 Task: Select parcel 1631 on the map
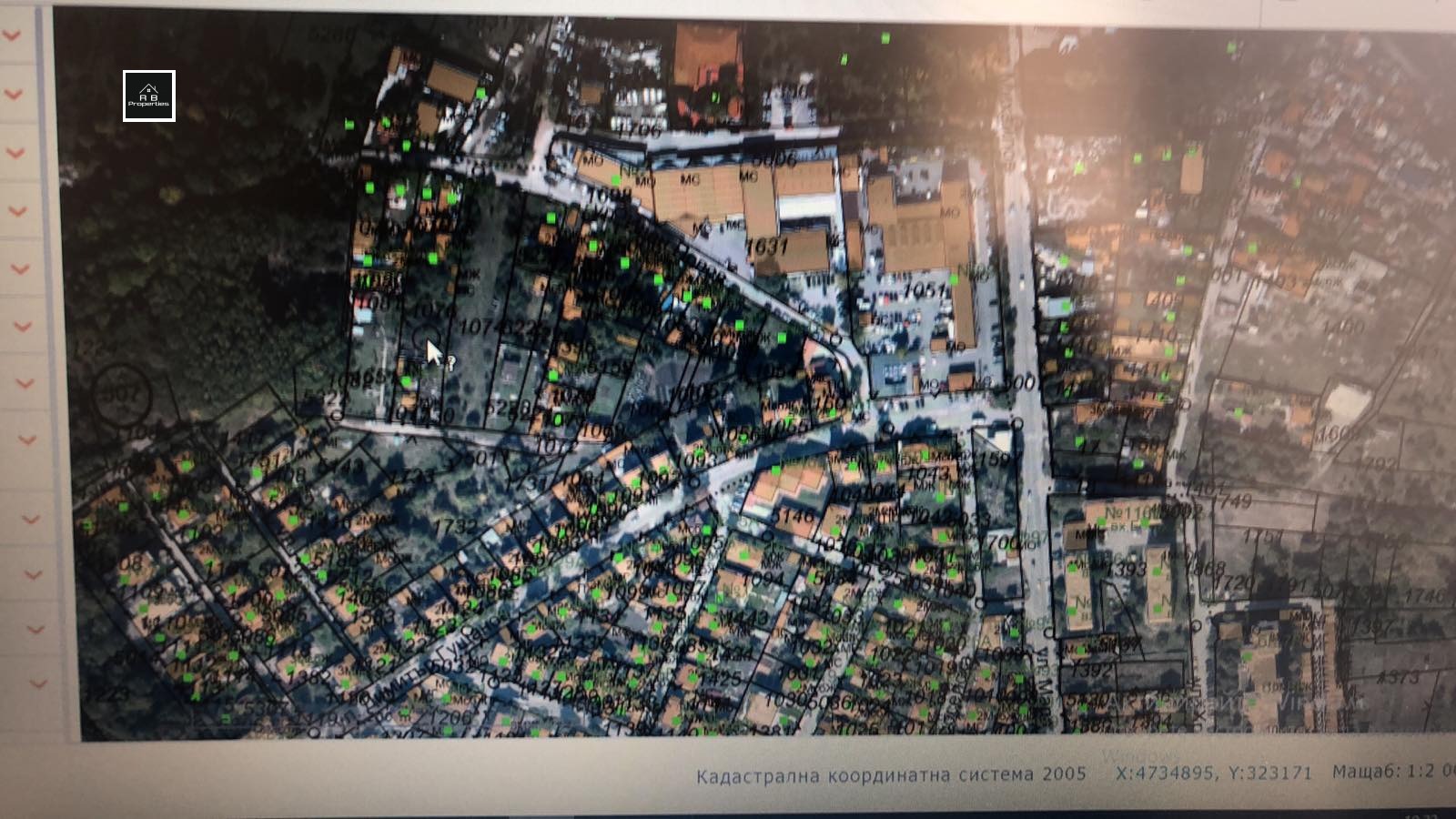pos(766,246)
